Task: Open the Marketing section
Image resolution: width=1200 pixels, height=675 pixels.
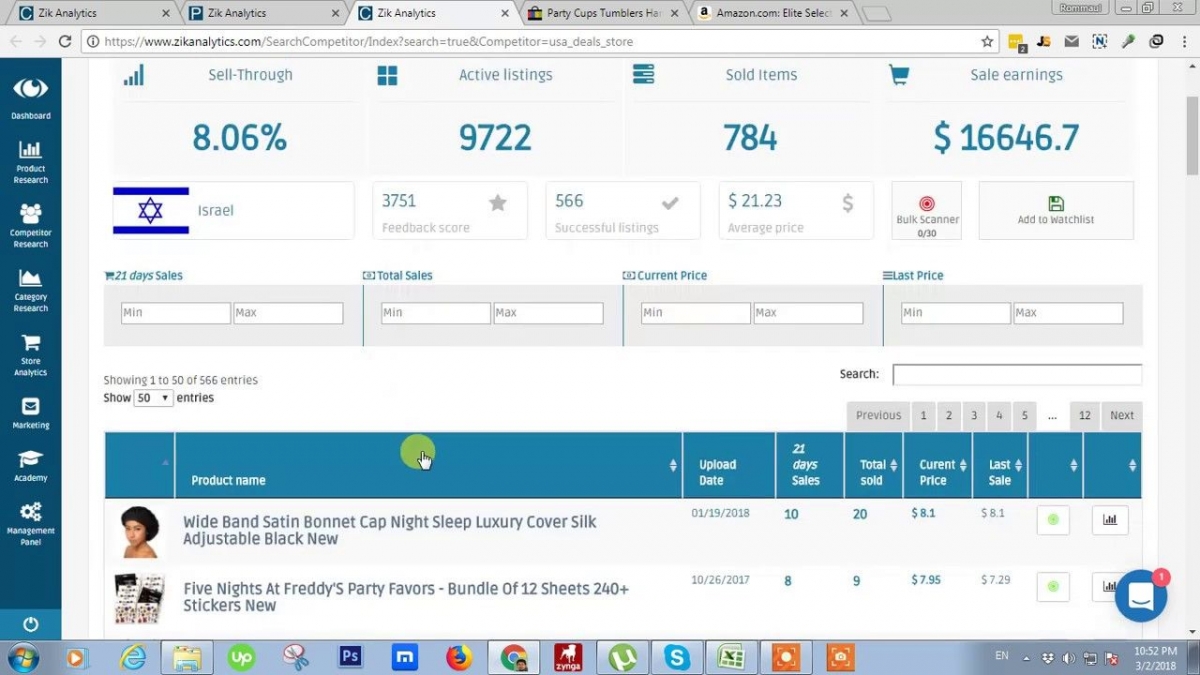Action: pyautogui.click(x=30, y=413)
